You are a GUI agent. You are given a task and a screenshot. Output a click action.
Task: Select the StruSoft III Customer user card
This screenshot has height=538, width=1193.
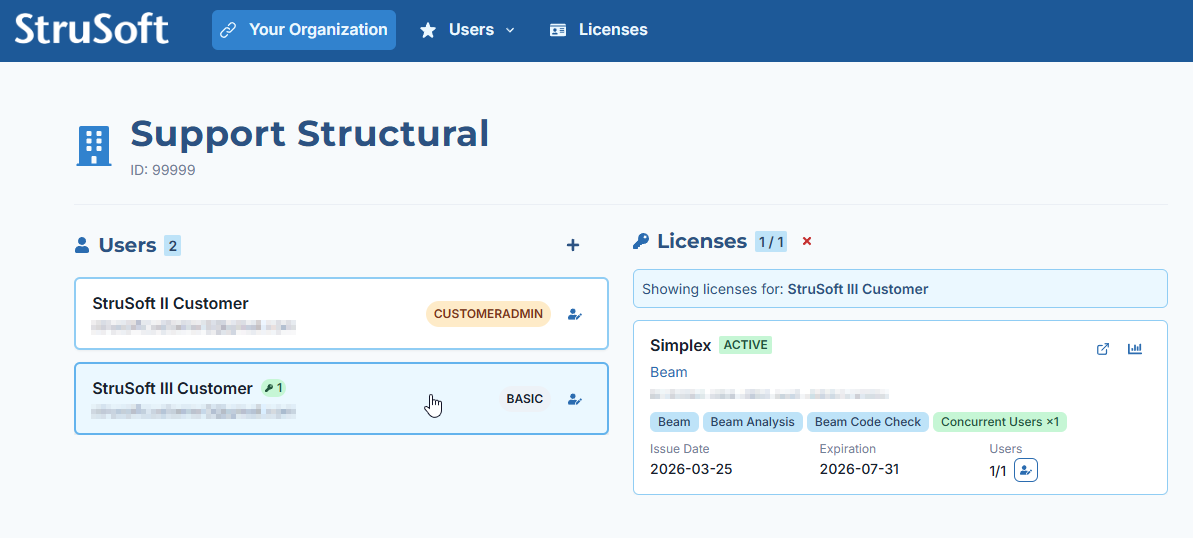pyautogui.click(x=342, y=399)
